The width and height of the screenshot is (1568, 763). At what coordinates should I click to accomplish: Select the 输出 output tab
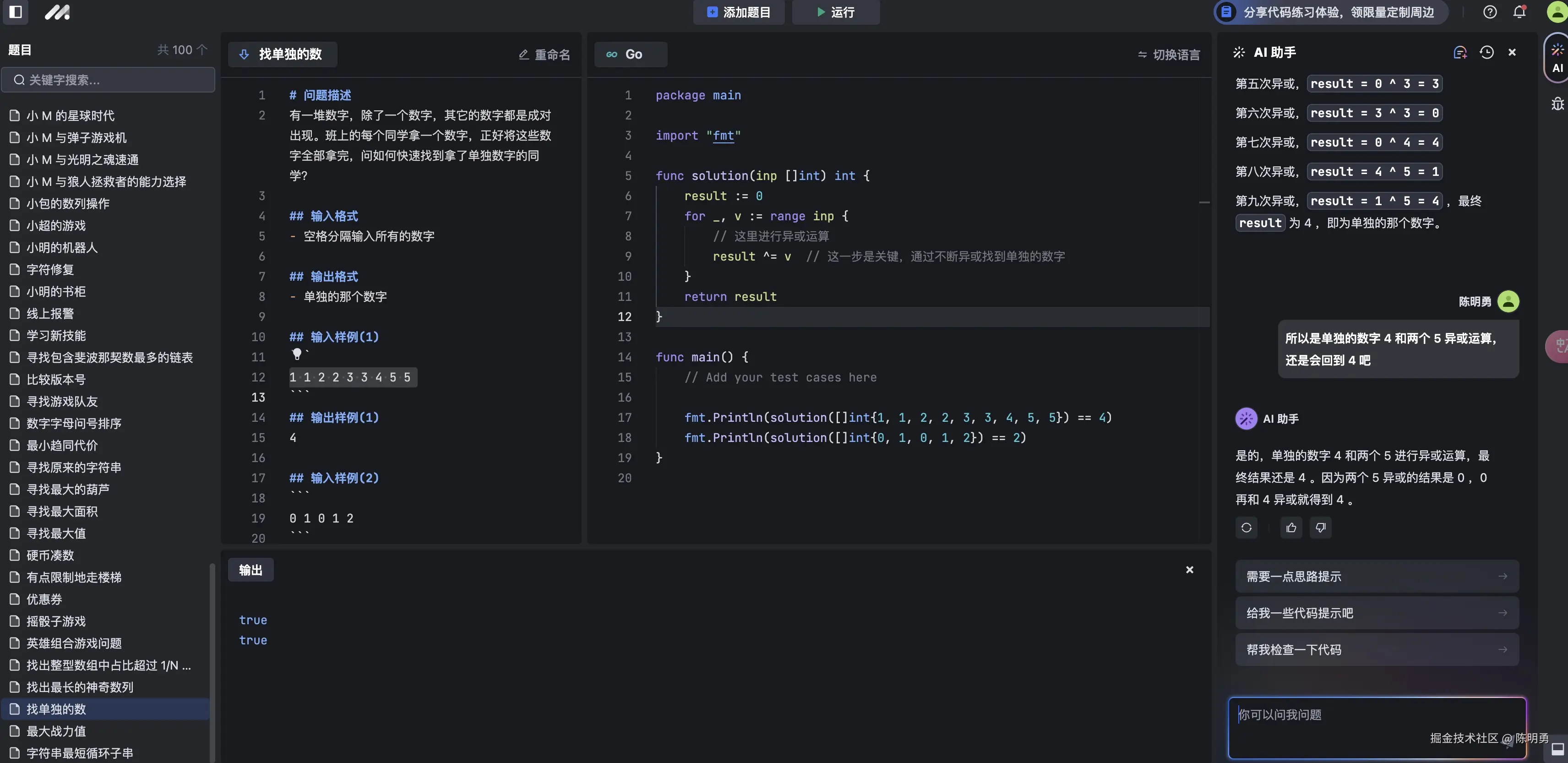250,570
